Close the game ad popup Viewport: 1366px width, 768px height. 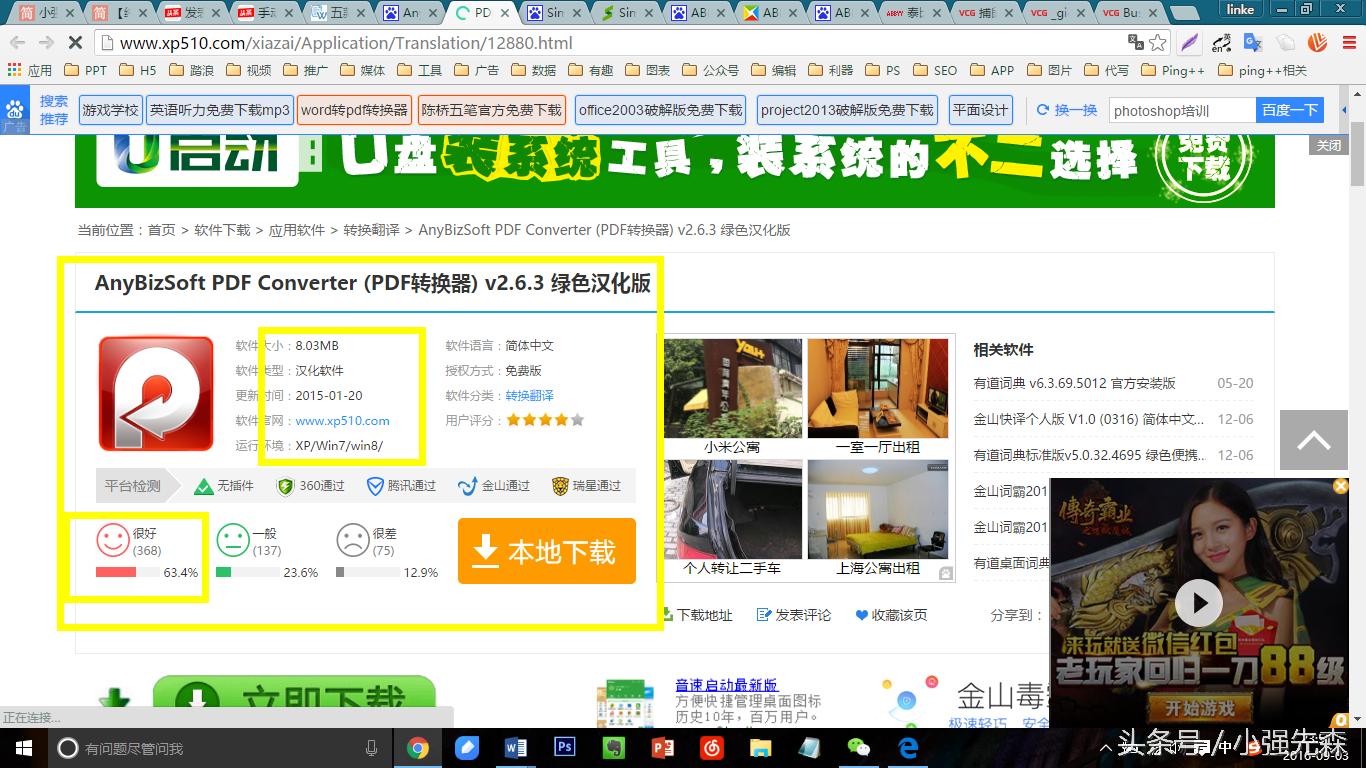pyautogui.click(x=1341, y=486)
